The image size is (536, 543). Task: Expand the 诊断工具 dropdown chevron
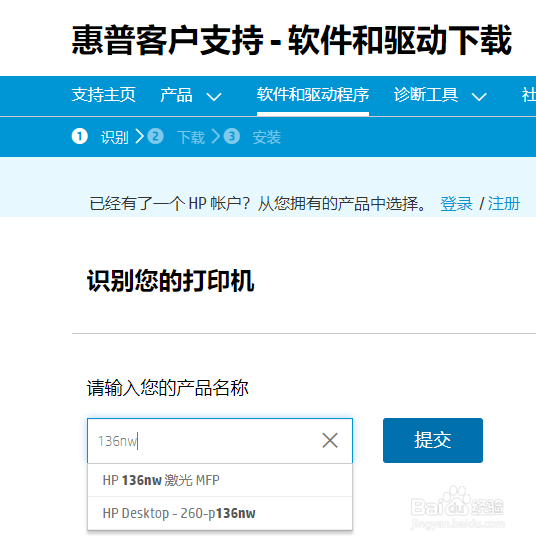(479, 97)
